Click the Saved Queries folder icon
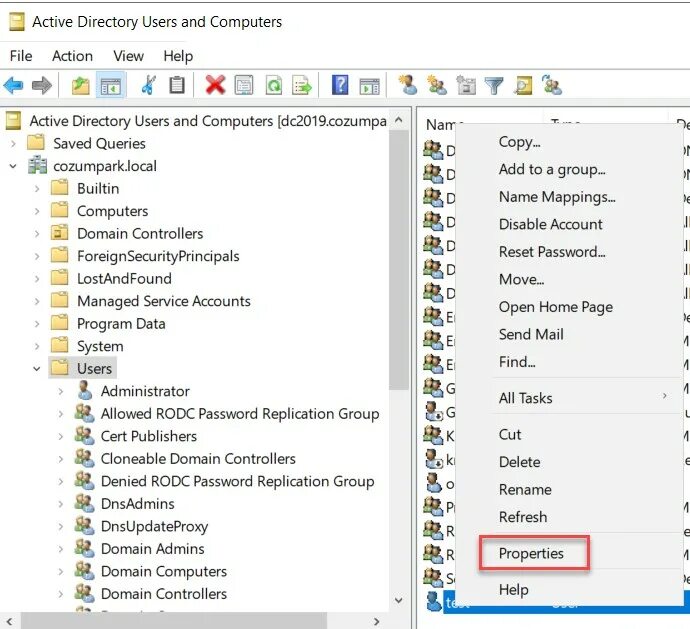Screen dimensions: 690x629 pos(36,143)
